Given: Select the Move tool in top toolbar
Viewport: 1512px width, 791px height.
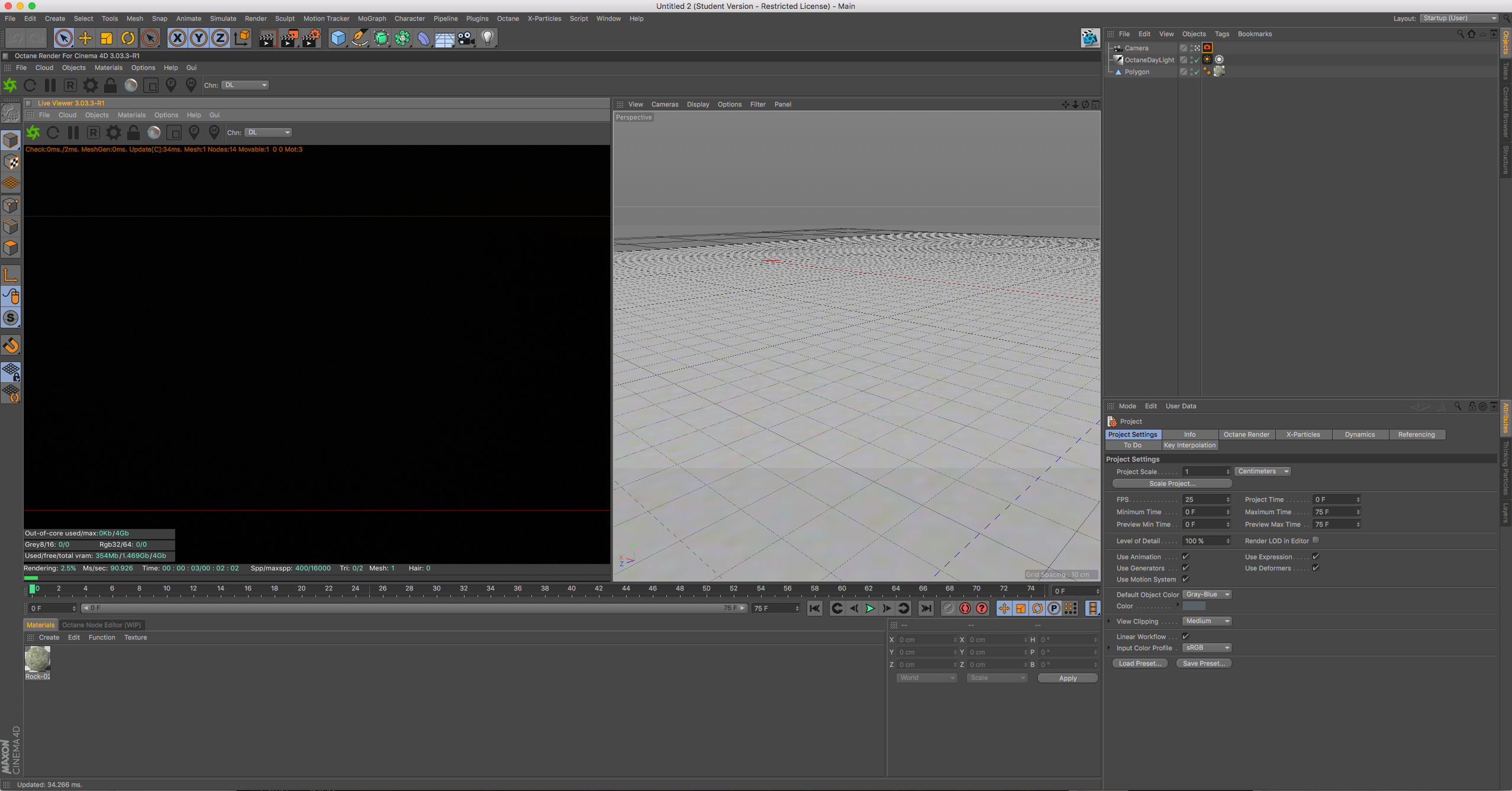Looking at the screenshot, I should (x=85, y=38).
